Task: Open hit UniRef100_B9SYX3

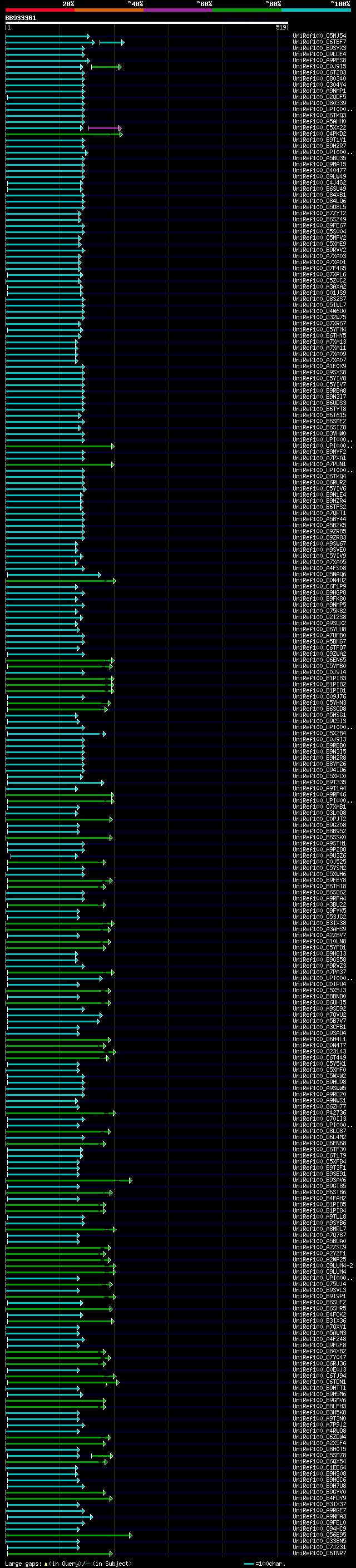Action: pos(319,48)
